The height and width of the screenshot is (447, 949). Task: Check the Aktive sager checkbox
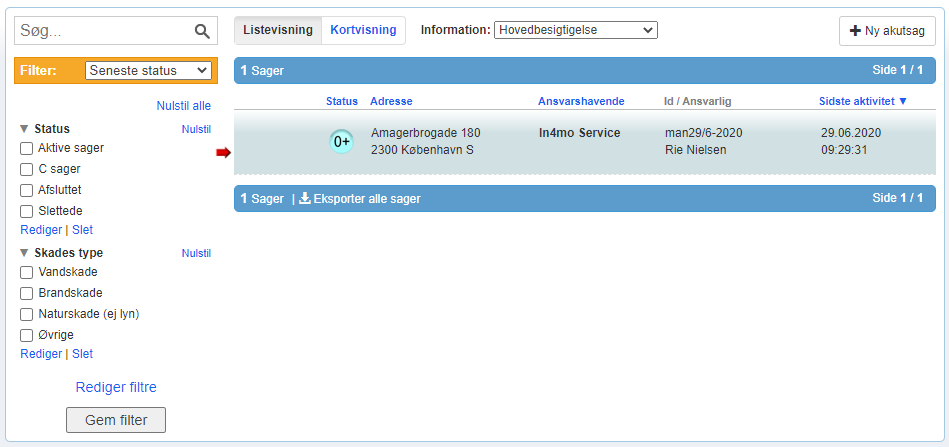click(27, 148)
